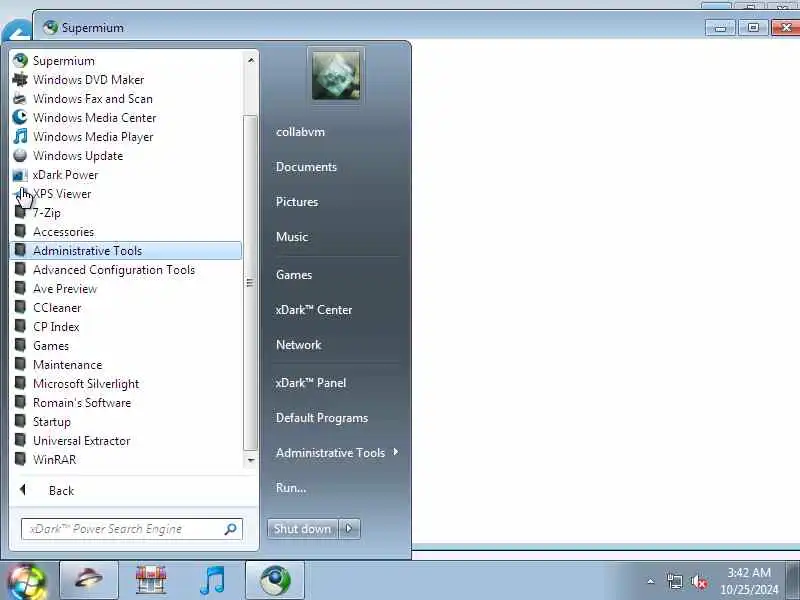
Task: Open the Run... dialog
Action: [291, 487]
